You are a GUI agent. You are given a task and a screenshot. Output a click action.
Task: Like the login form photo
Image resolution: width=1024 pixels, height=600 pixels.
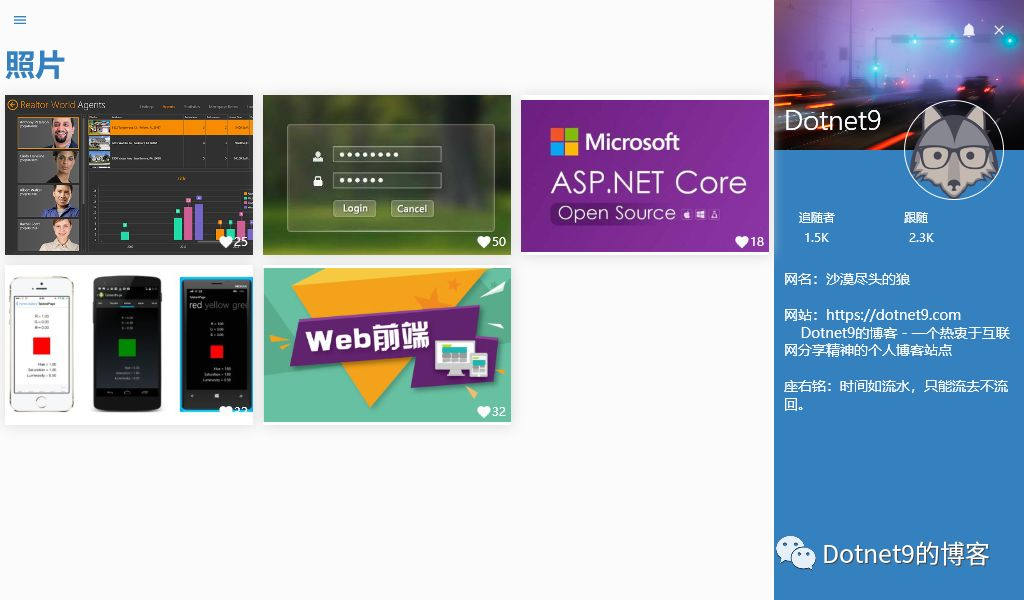click(x=484, y=242)
